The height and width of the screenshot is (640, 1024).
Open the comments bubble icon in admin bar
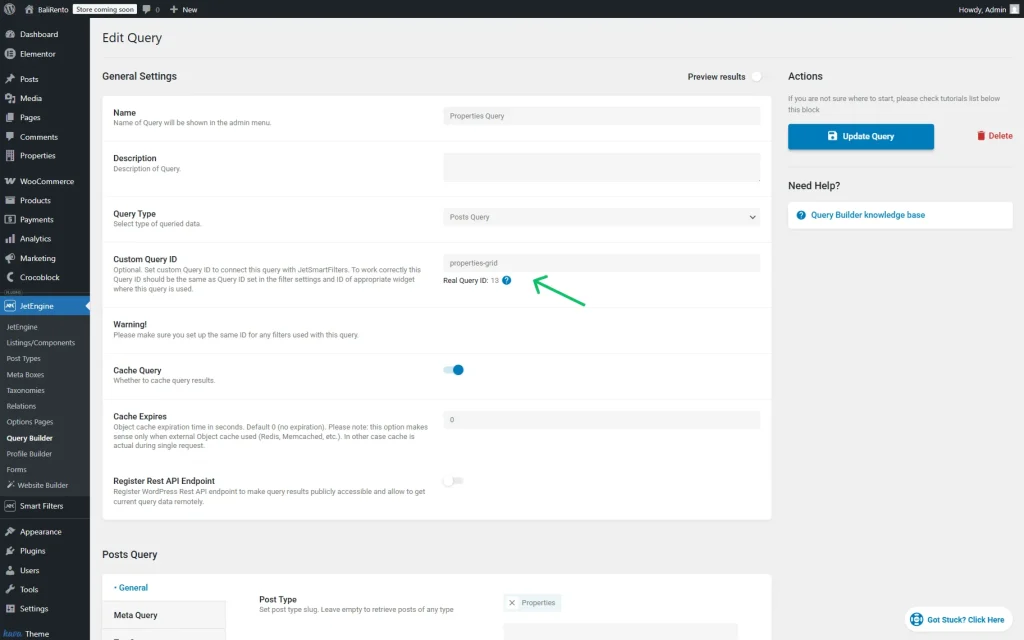[x=146, y=9]
